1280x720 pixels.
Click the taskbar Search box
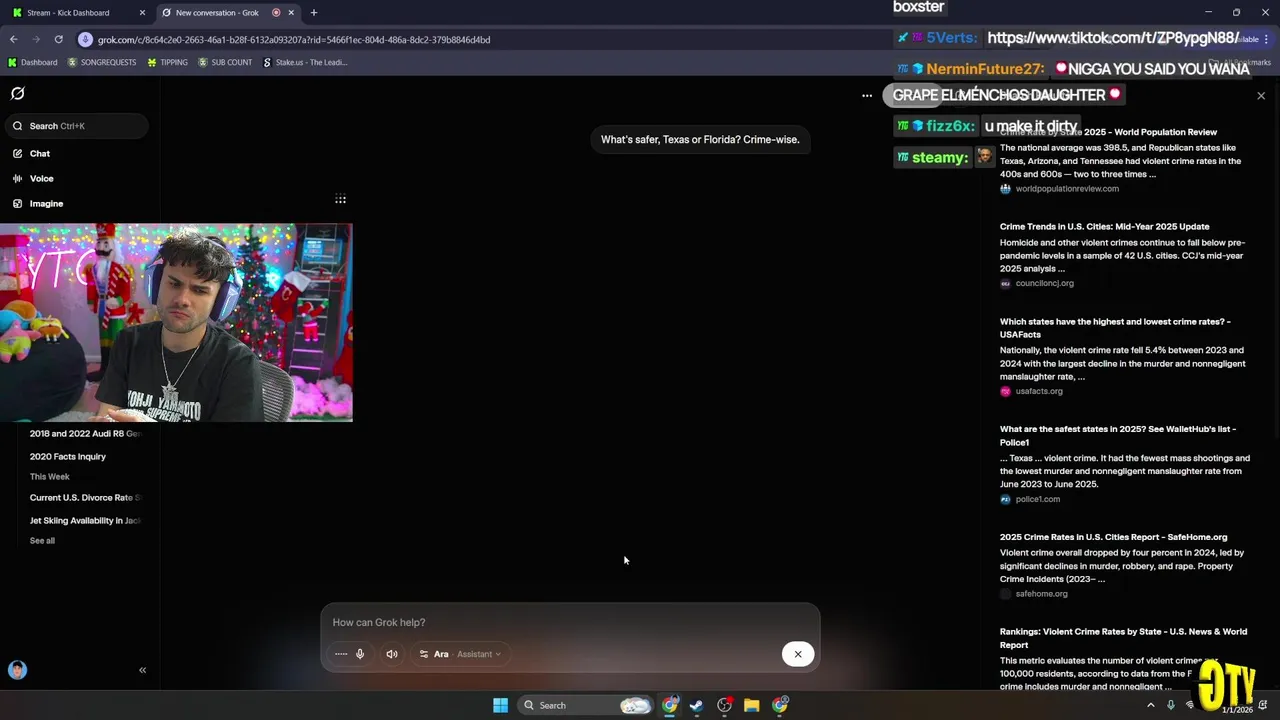point(586,705)
